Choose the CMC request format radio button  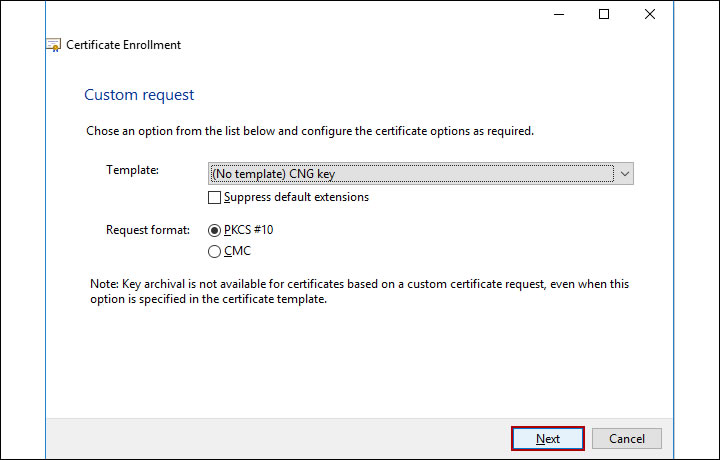tap(215, 252)
